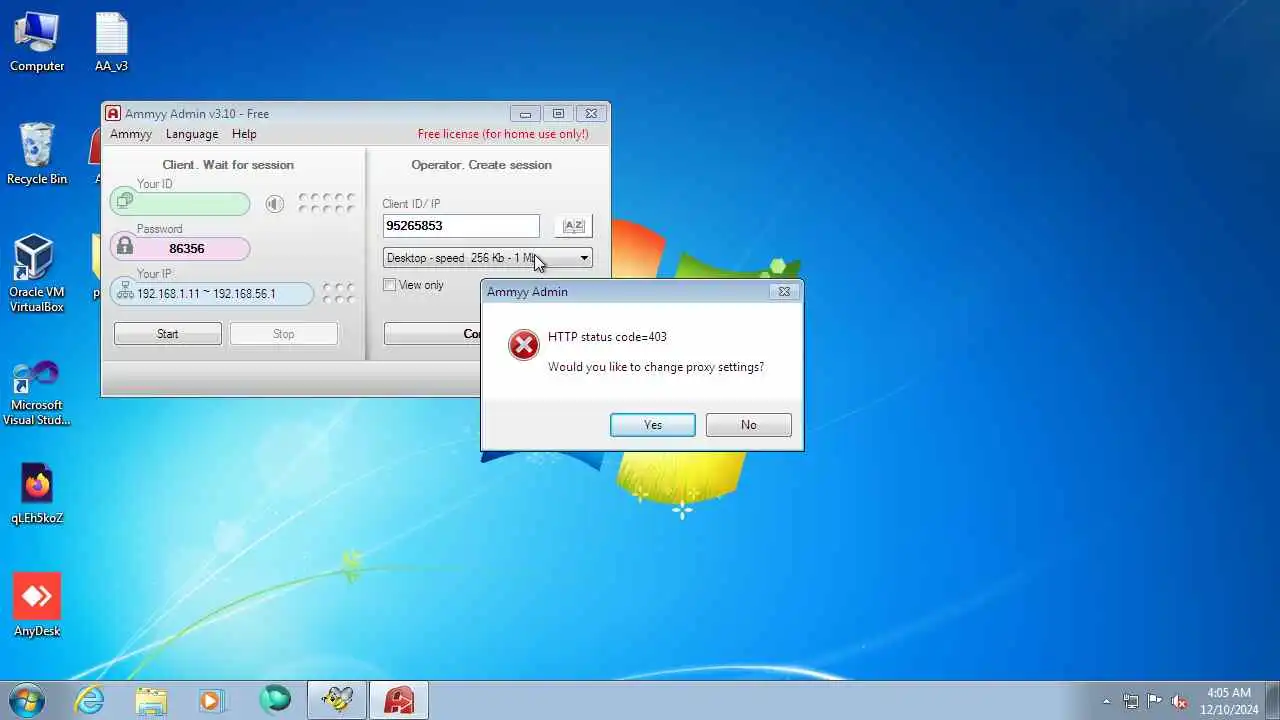Close the Ammyy Admin main window

591,114
